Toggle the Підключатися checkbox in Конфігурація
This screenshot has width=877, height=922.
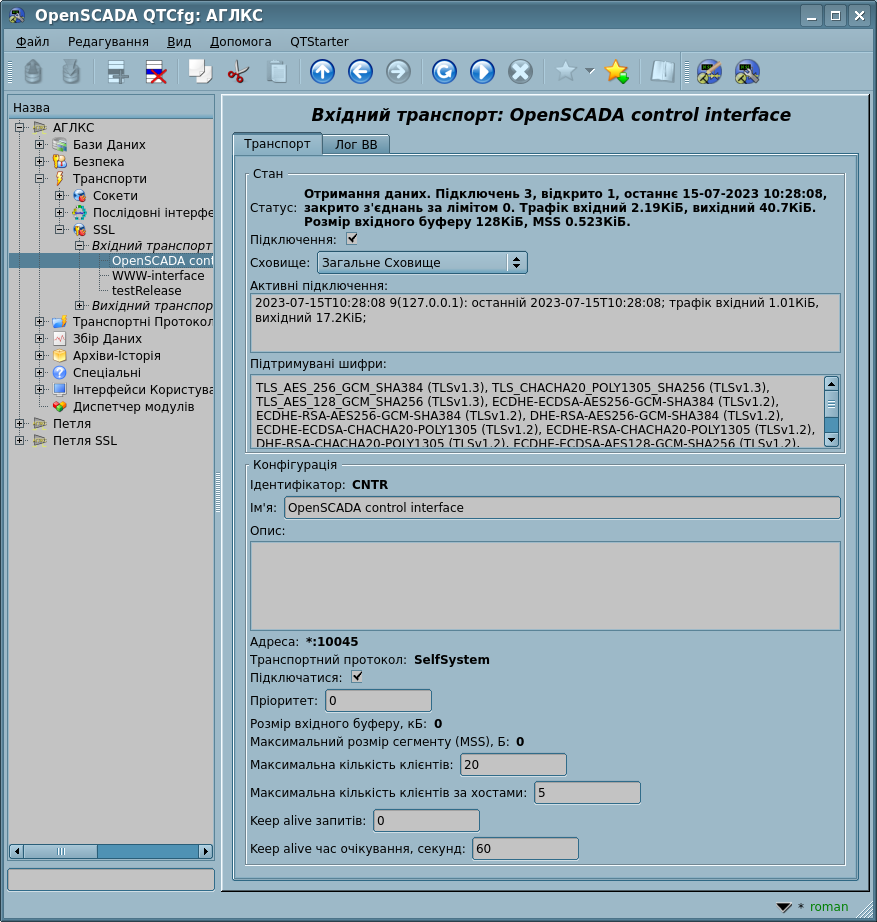pos(356,677)
